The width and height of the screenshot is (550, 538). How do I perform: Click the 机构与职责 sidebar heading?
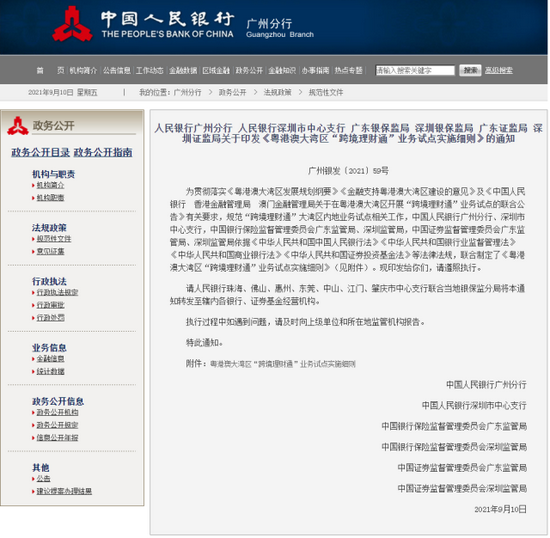[53, 174]
